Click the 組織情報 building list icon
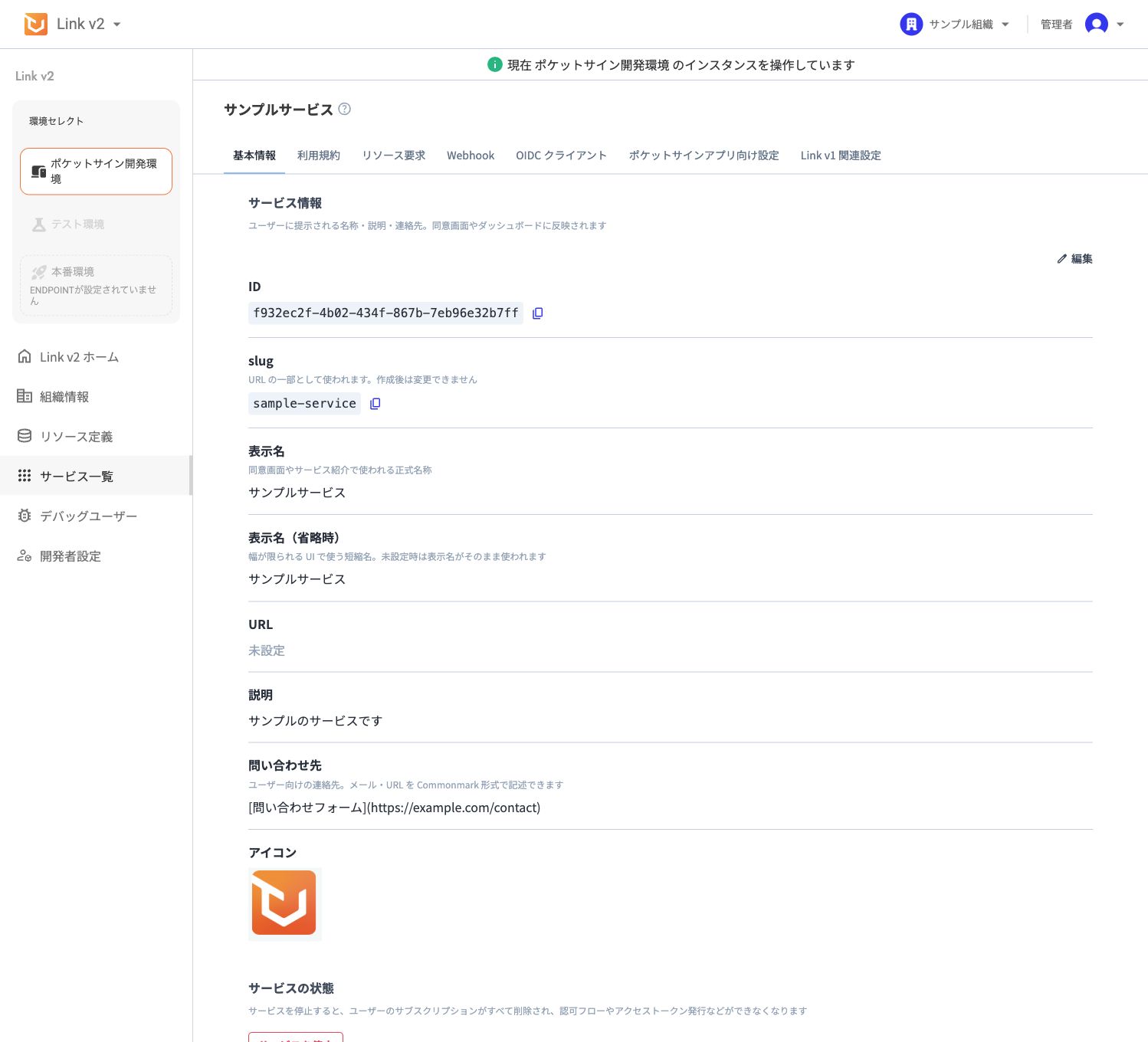Image resolution: width=1148 pixels, height=1042 pixels. coord(25,396)
